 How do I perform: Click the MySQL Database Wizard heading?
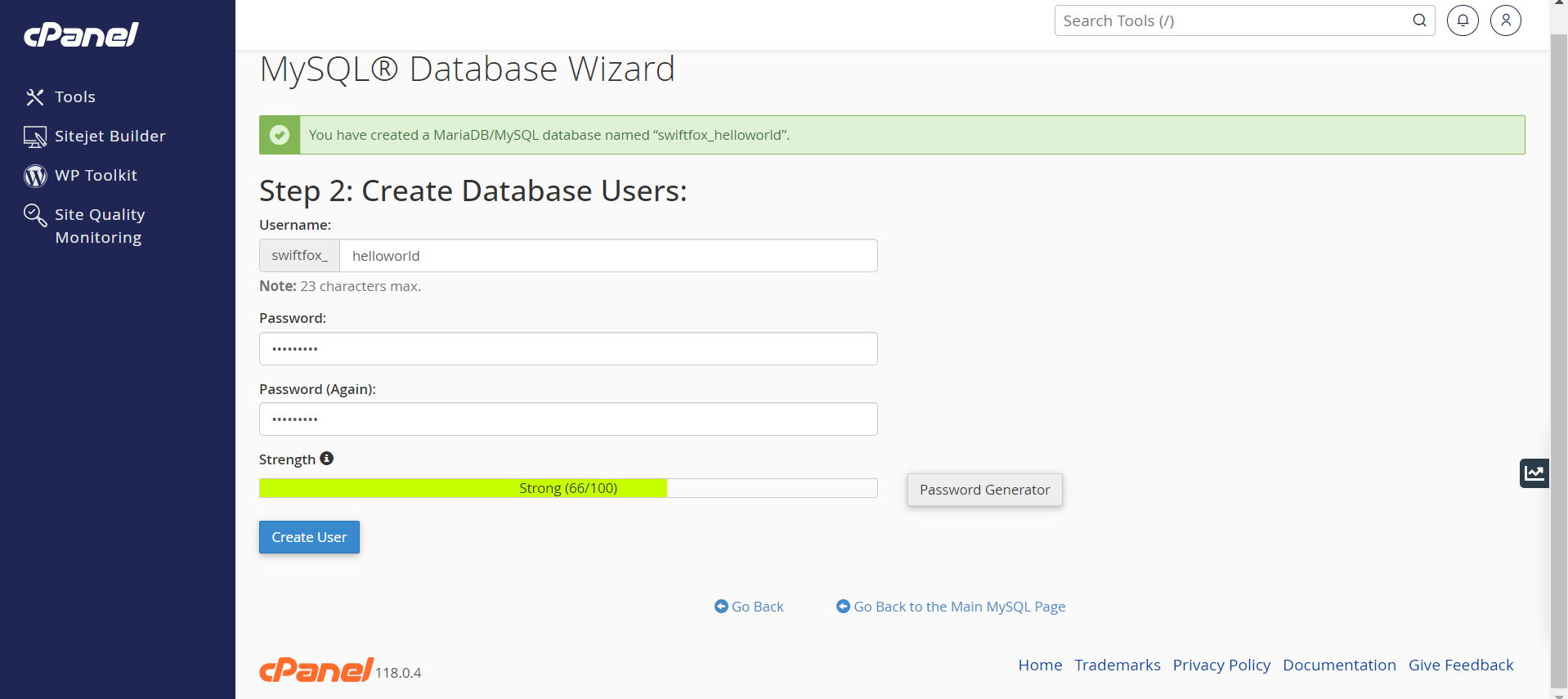467,69
